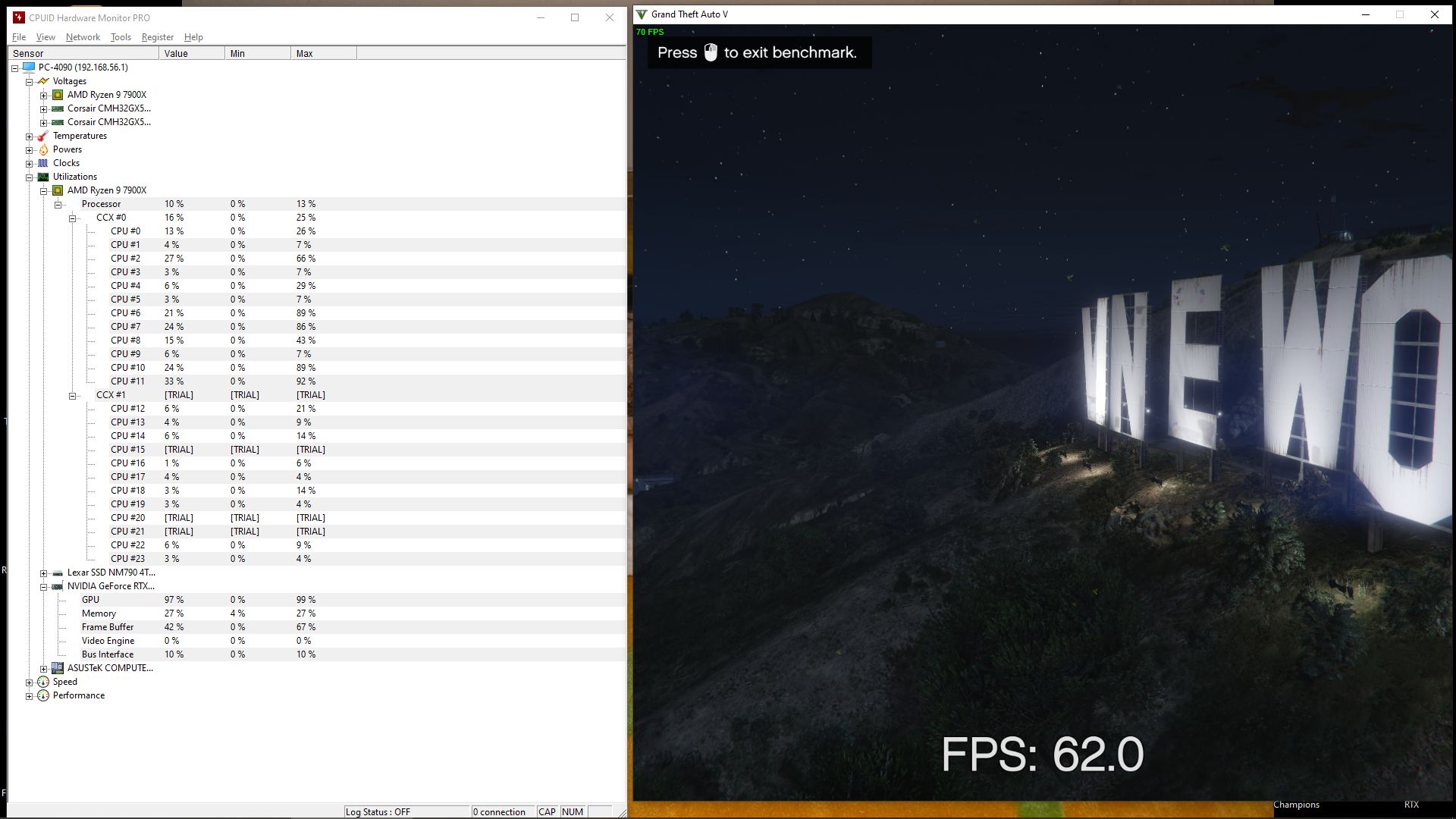
Task: Open the Tools menu
Action: pyautogui.click(x=121, y=37)
